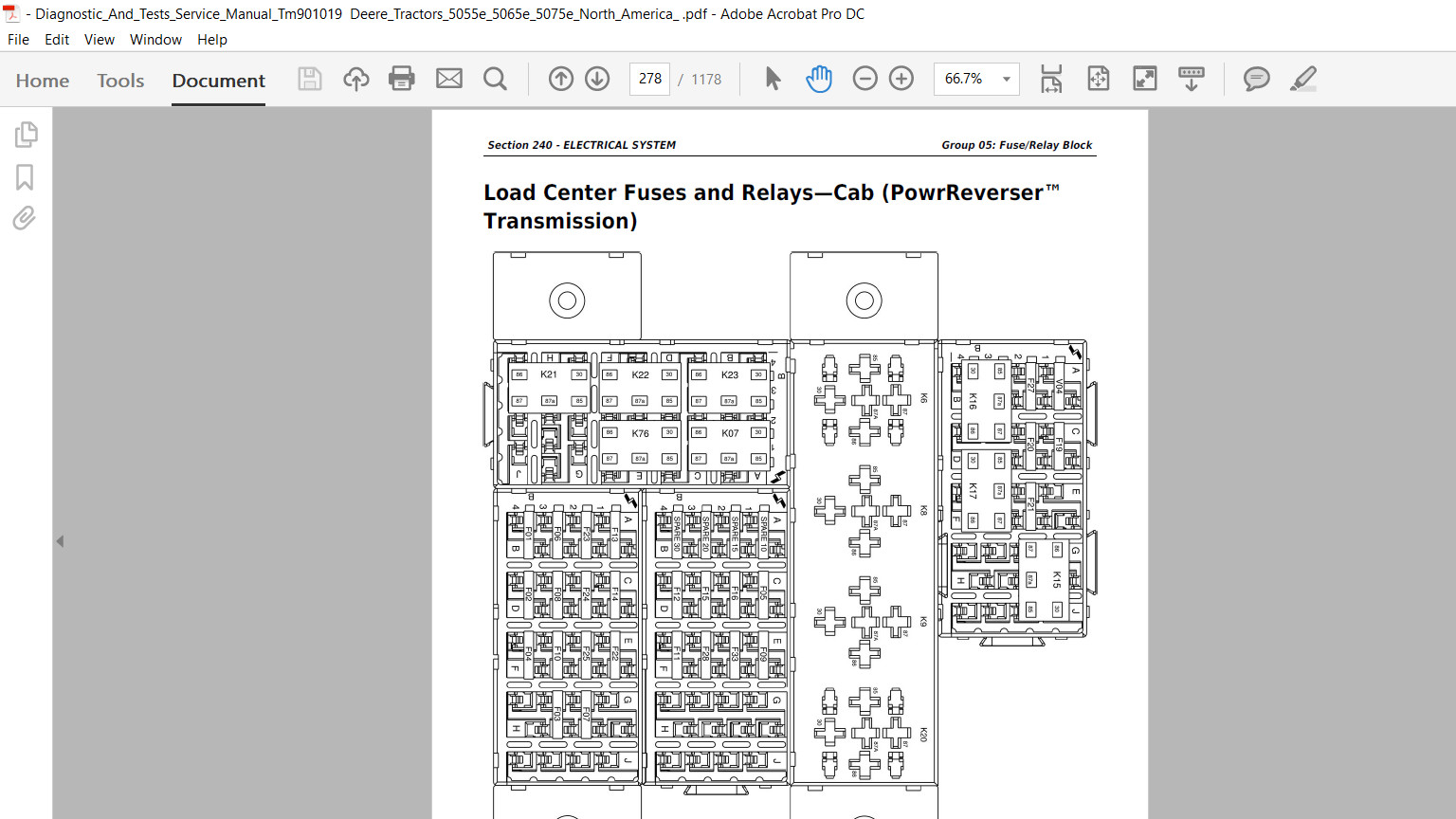The width and height of the screenshot is (1456, 819).
Task: Click the page number field showing 278
Action: 650,79
